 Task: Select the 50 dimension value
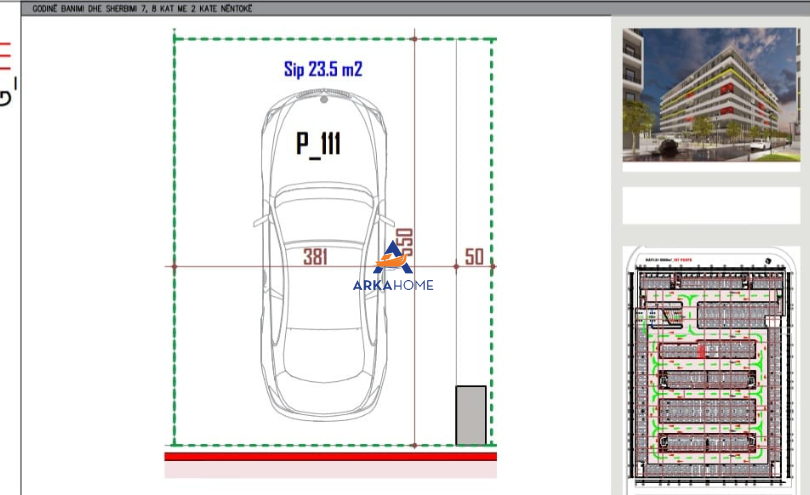coord(474,256)
